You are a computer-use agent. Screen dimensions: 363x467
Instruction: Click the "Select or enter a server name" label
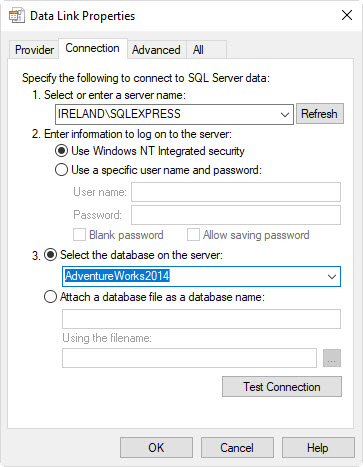(115, 95)
